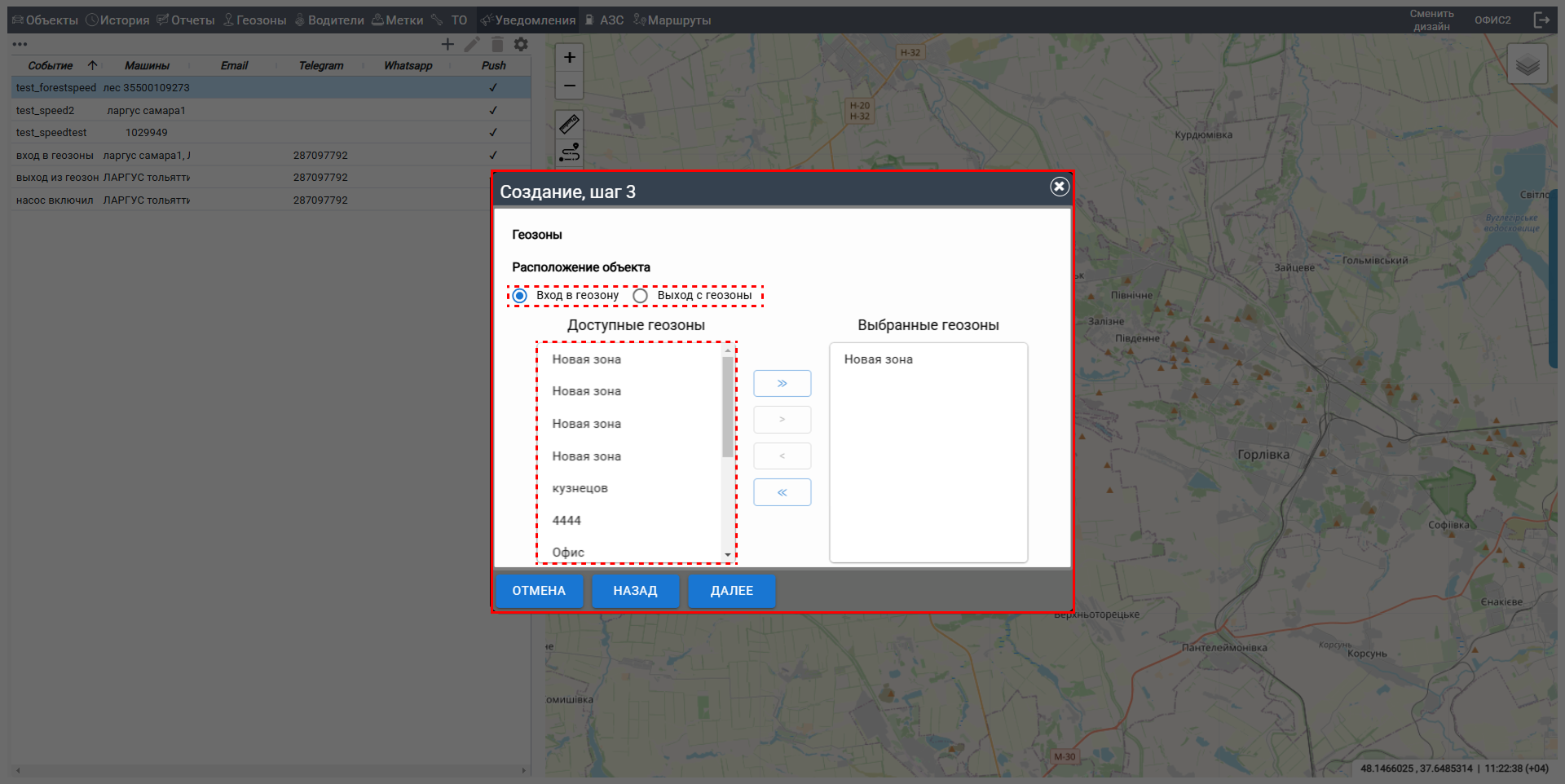Screen dimensions: 1565x784
Task: Move all geozones to selected with »
Action: pyautogui.click(x=782, y=383)
